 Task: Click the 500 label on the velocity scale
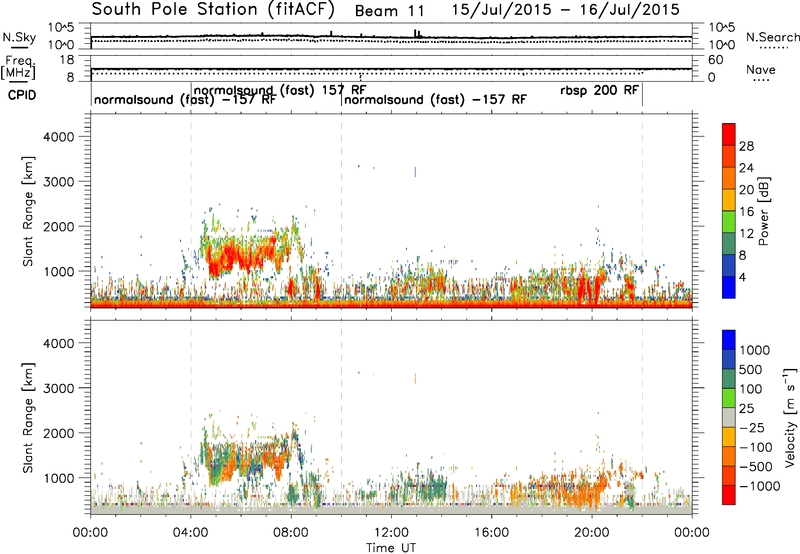point(751,369)
